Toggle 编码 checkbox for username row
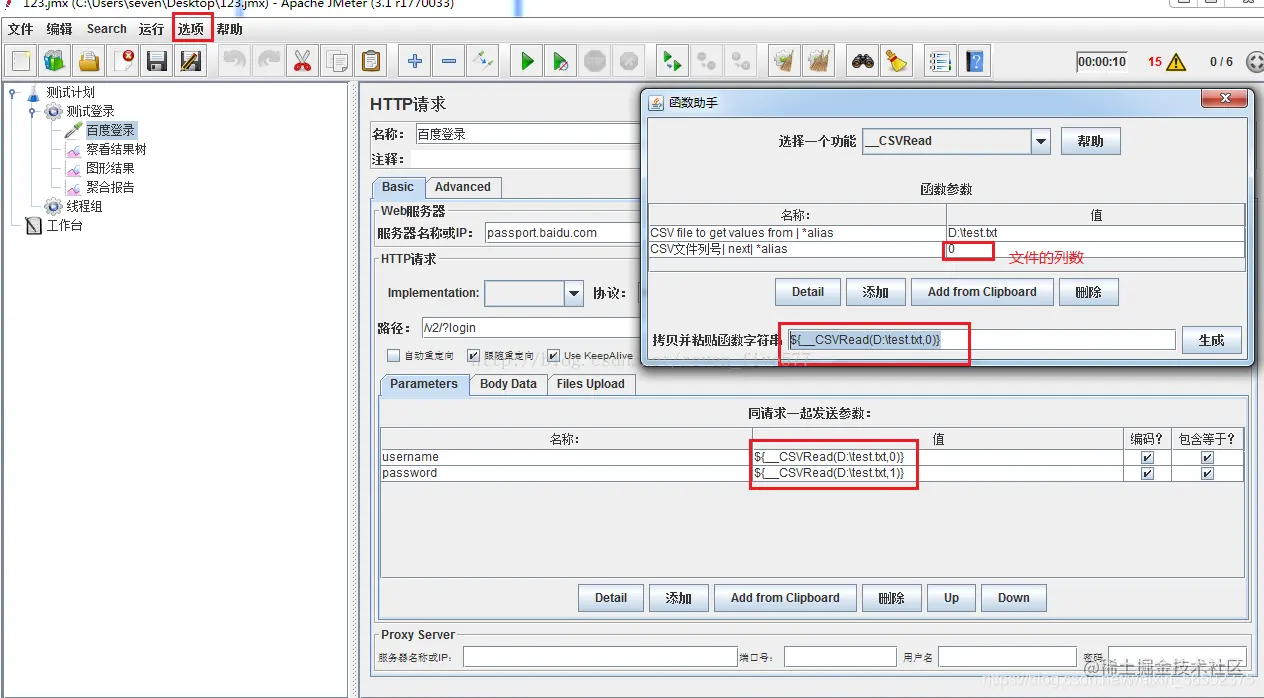The height and width of the screenshot is (698, 1264). (1147, 457)
